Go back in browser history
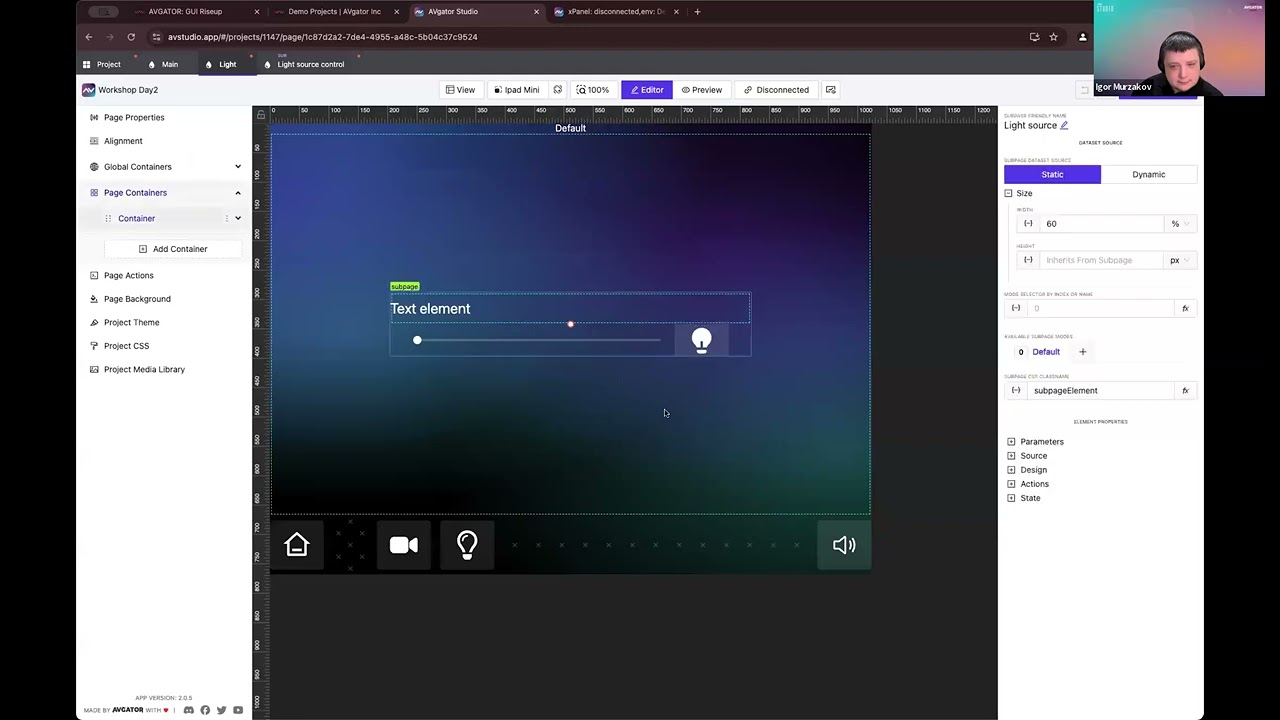Viewport: 1280px width, 720px height. pyautogui.click(x=89, y=37)
